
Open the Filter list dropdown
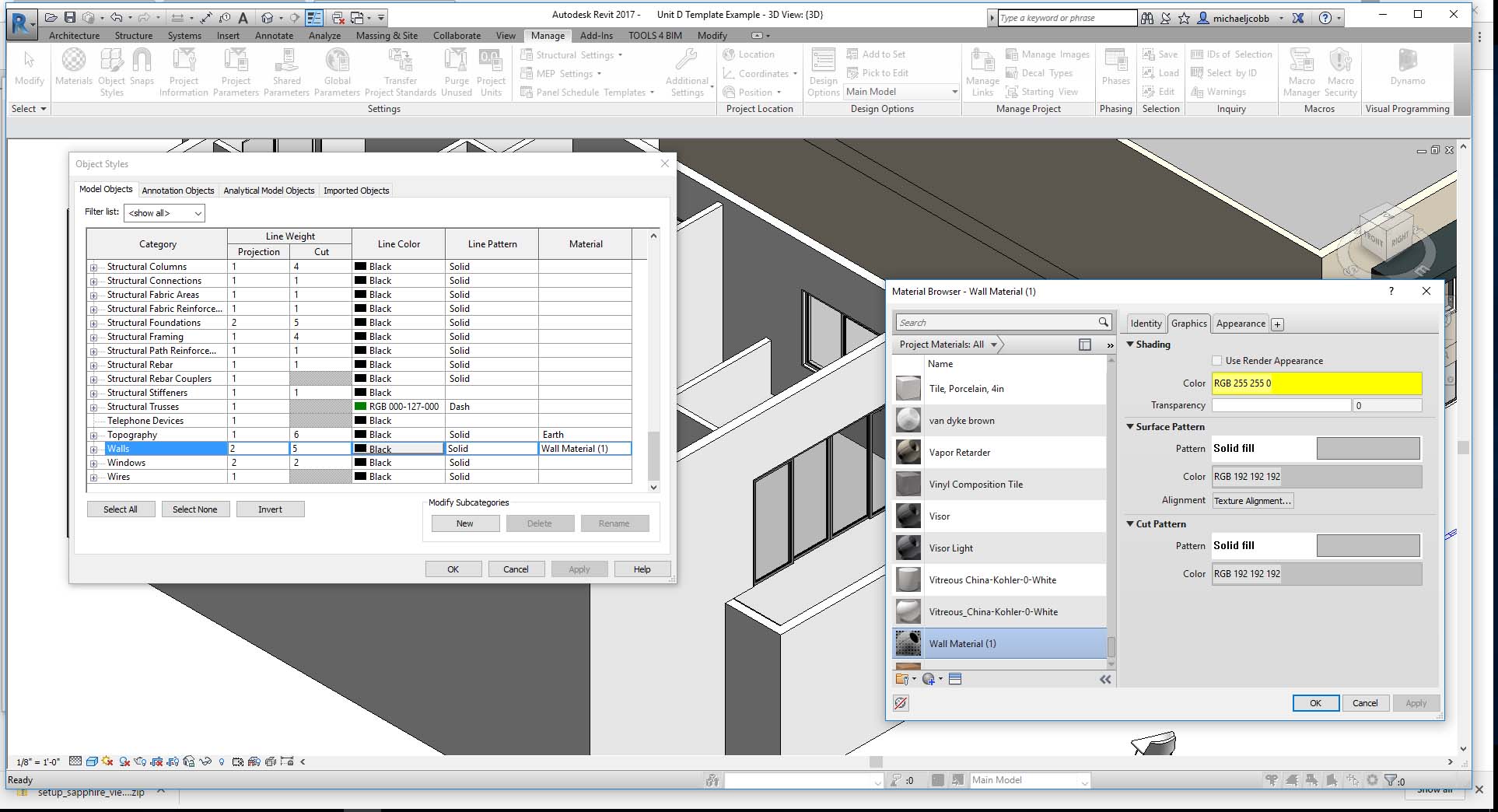[164, 213]
